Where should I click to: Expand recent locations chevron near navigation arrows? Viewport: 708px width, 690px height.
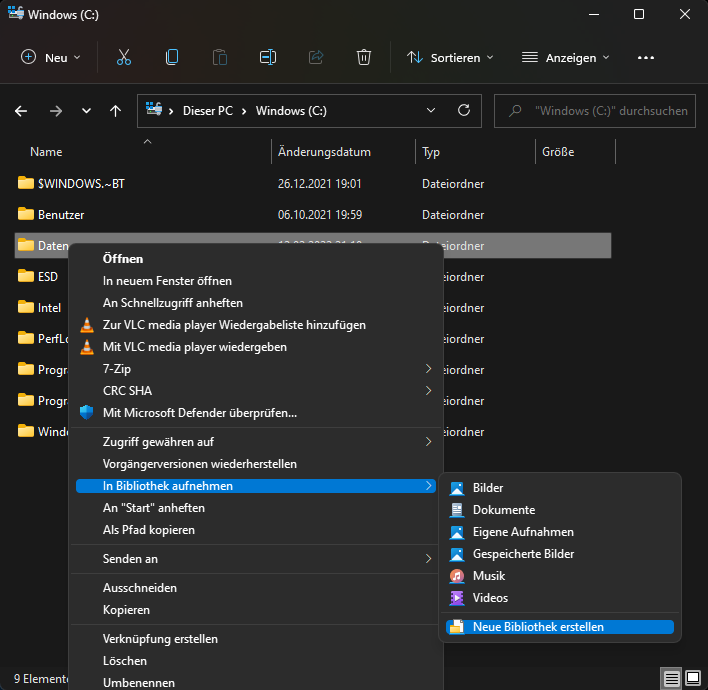point(86,111)
